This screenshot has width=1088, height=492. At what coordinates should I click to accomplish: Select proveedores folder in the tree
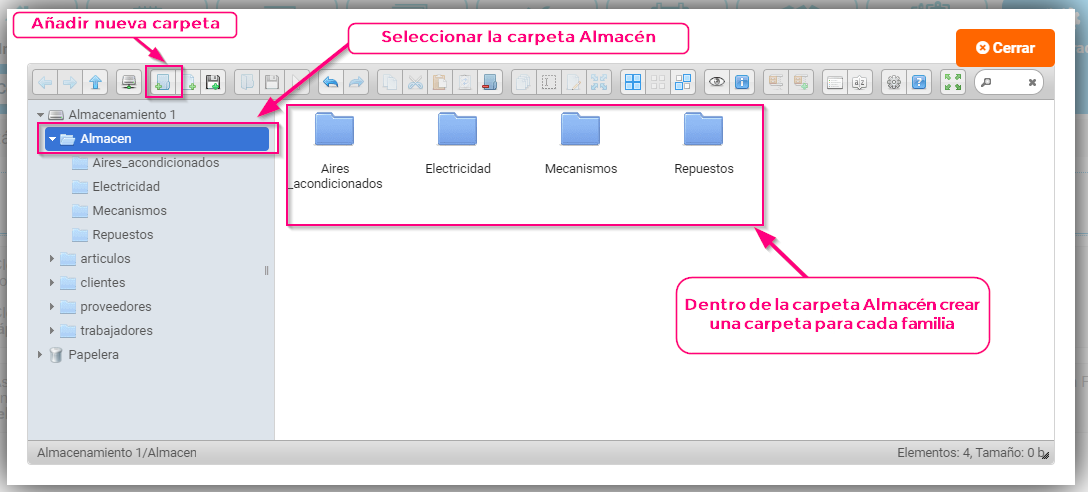pyautogui.click(x=115, y=307)
